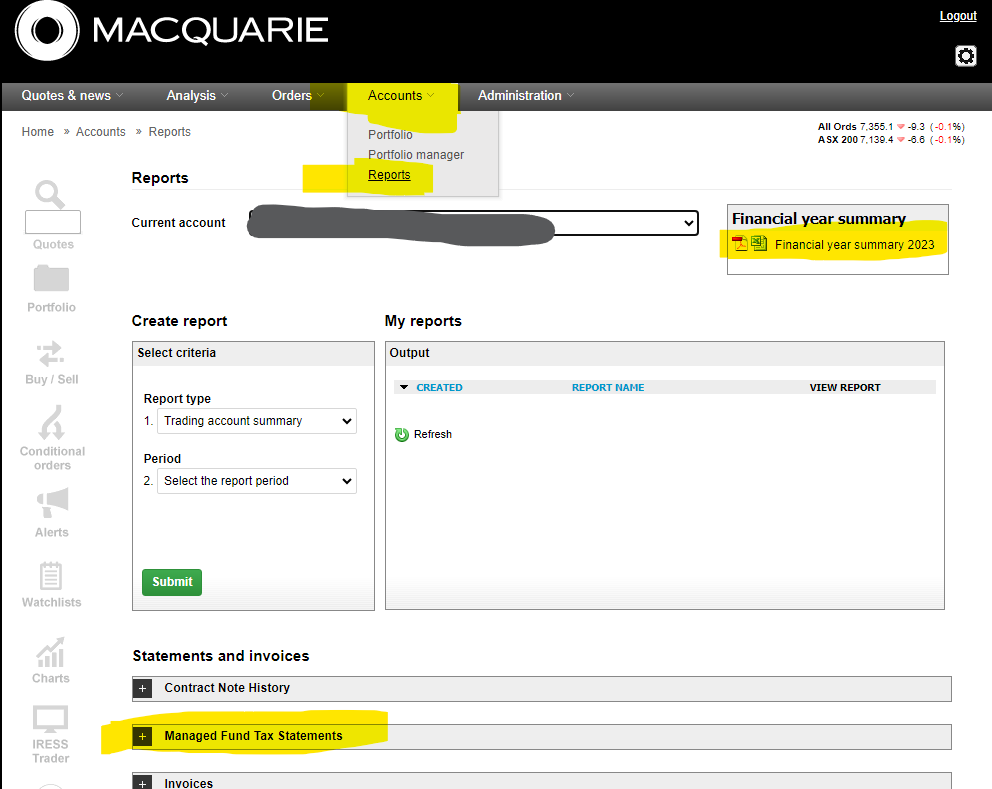Open the Report type dropdown
The height and width of the screenshot is (789, 992).
pos(257,421)
